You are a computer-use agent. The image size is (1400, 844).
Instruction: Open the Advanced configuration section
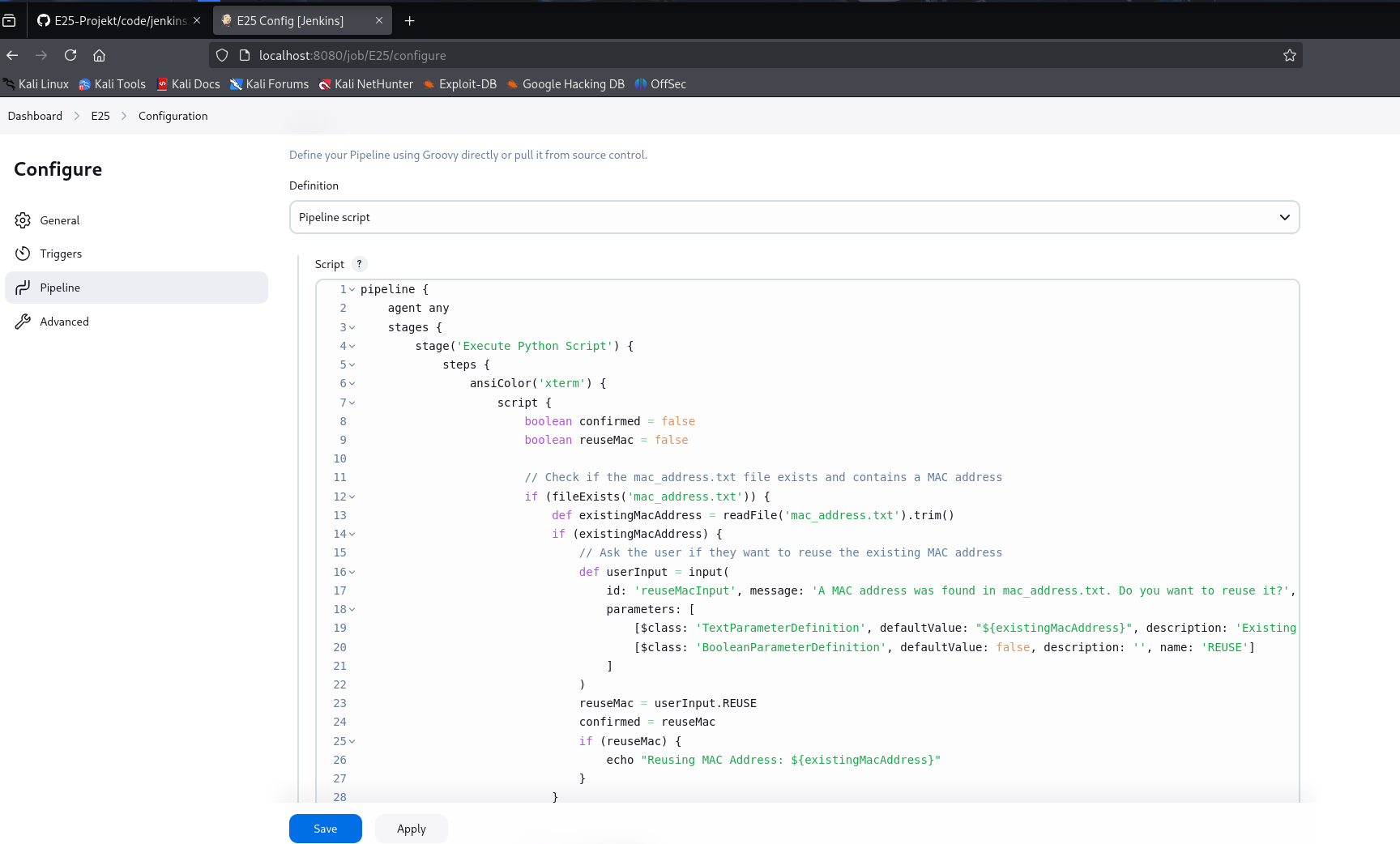pos(136,322)
